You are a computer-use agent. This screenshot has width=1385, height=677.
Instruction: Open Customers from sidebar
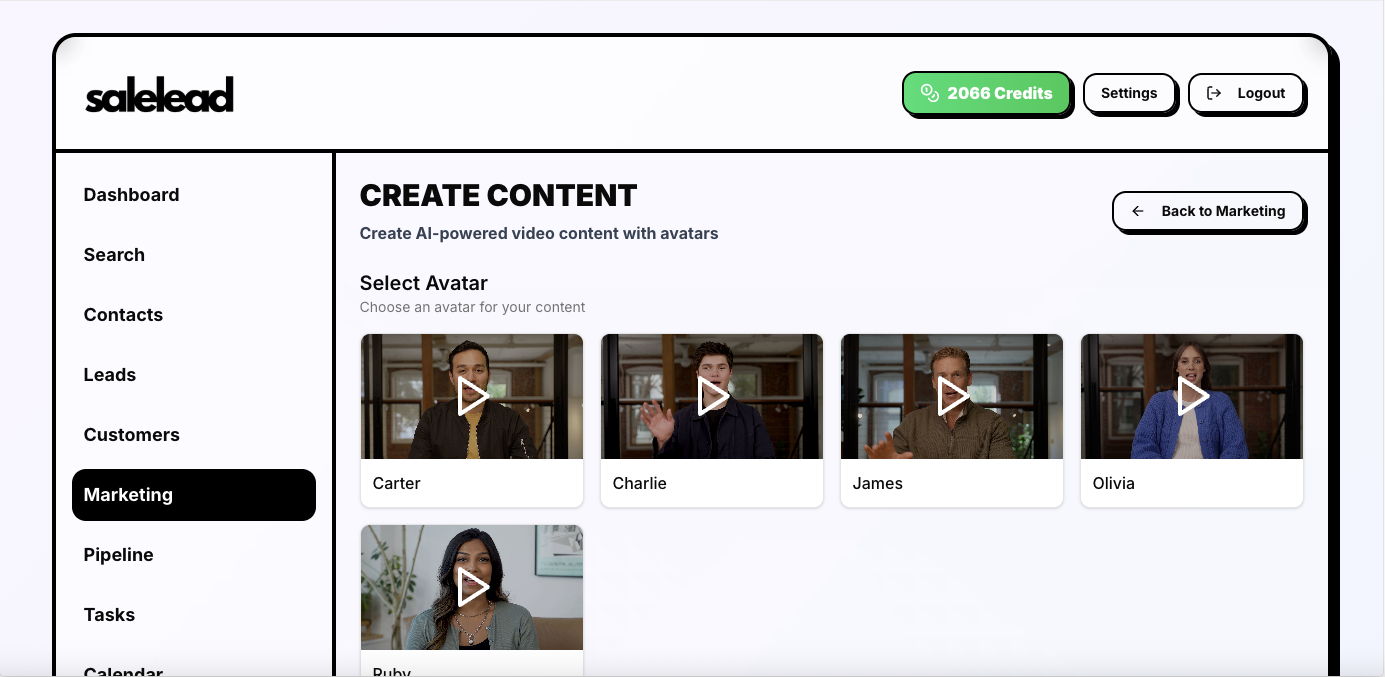point(132,435)
